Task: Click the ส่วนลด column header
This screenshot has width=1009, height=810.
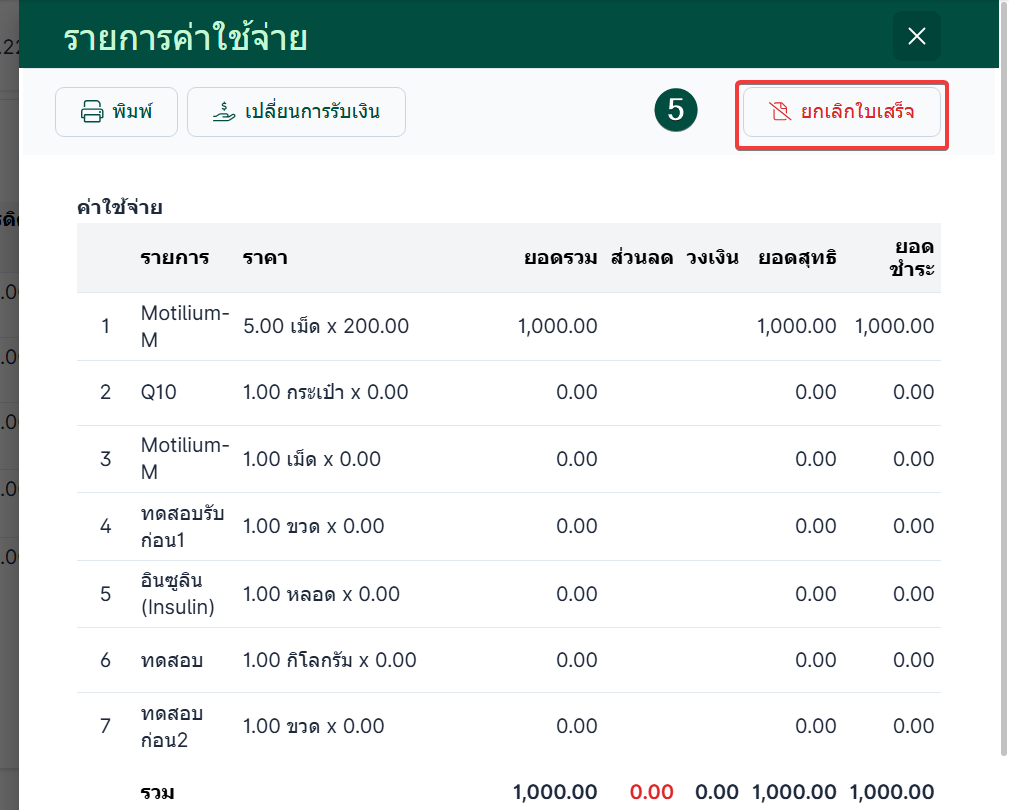Action: coord(642,258)
